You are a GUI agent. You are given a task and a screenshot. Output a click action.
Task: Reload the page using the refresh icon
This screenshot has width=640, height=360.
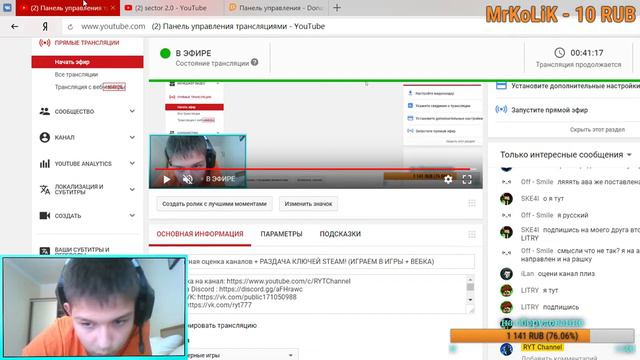pos(70,27)
